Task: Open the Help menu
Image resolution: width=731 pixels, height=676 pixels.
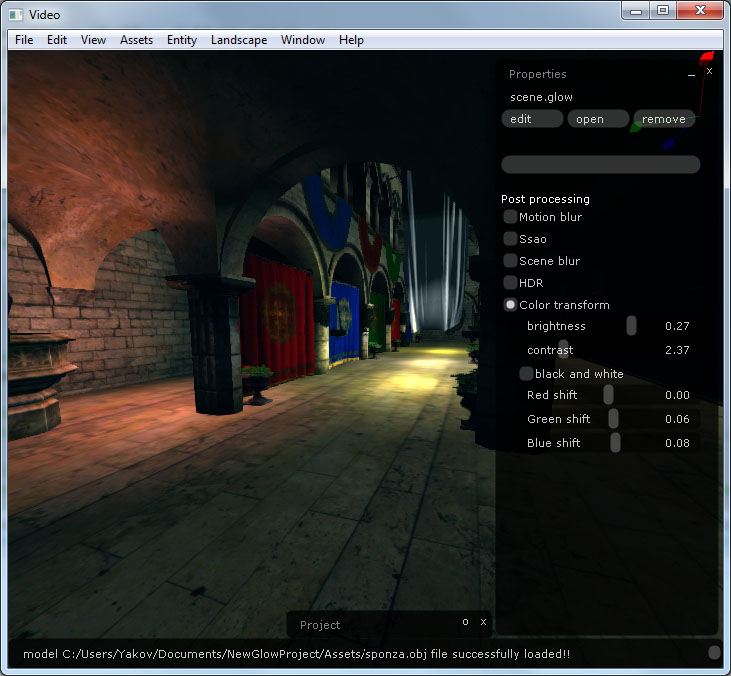Action: 351,40
